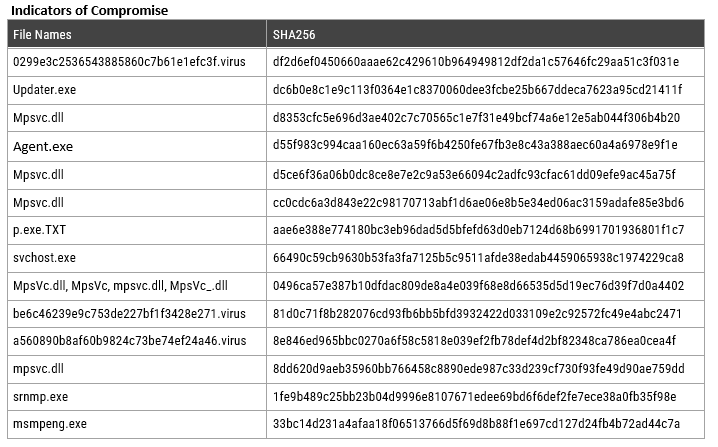Click the 0299e3c2536543885860c7b61e1efc3f.virus file name
This screenshot has width=718, height=447.
click(129, 62)
